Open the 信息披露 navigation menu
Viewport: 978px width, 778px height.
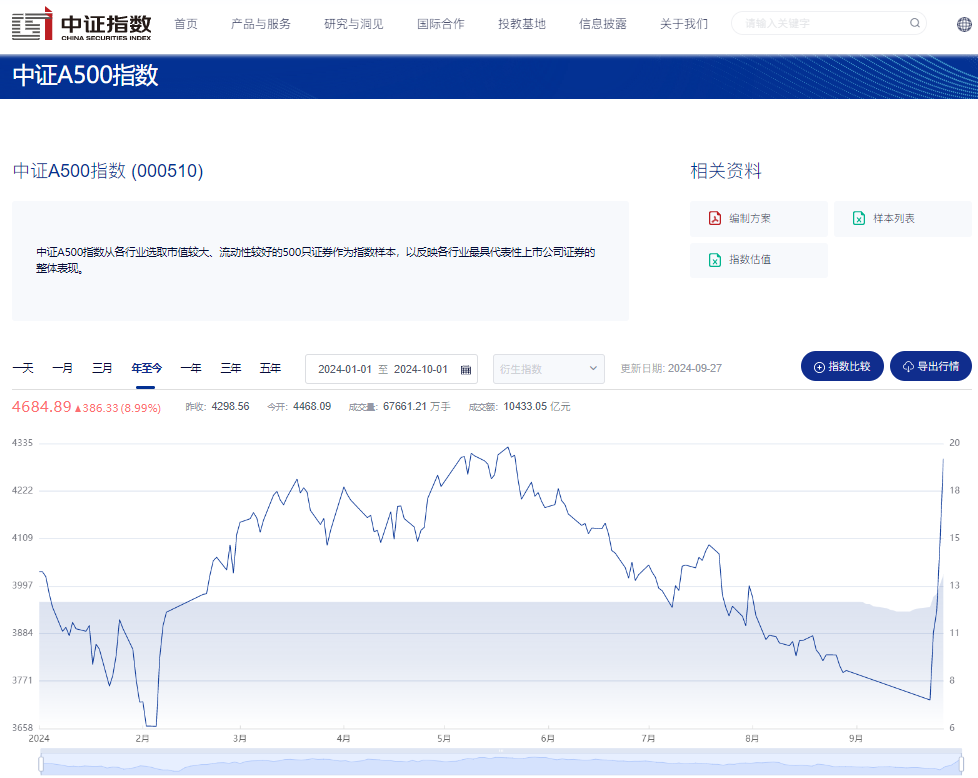point(602,24)
